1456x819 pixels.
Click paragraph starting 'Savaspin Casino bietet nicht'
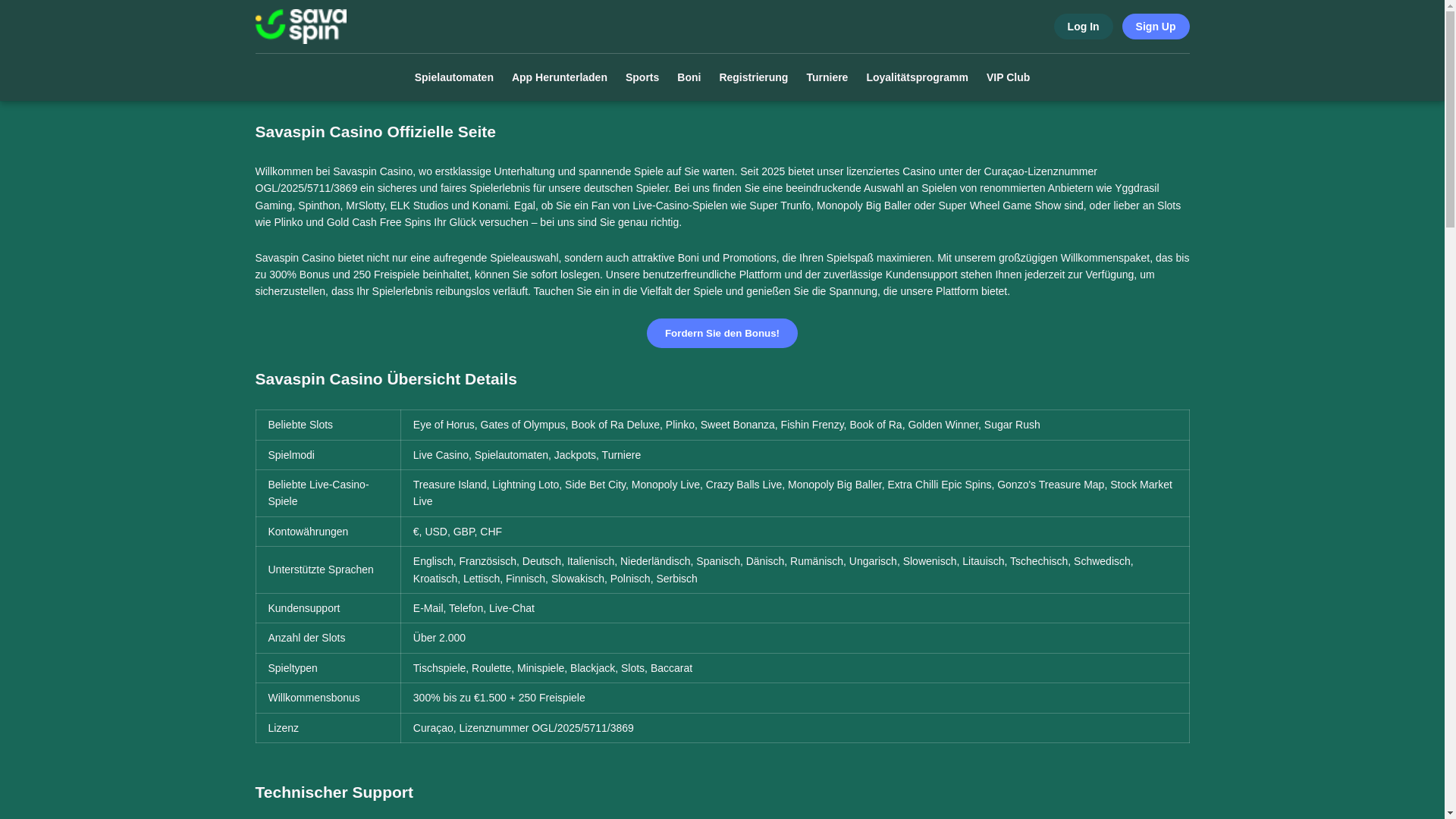point(722,275)
